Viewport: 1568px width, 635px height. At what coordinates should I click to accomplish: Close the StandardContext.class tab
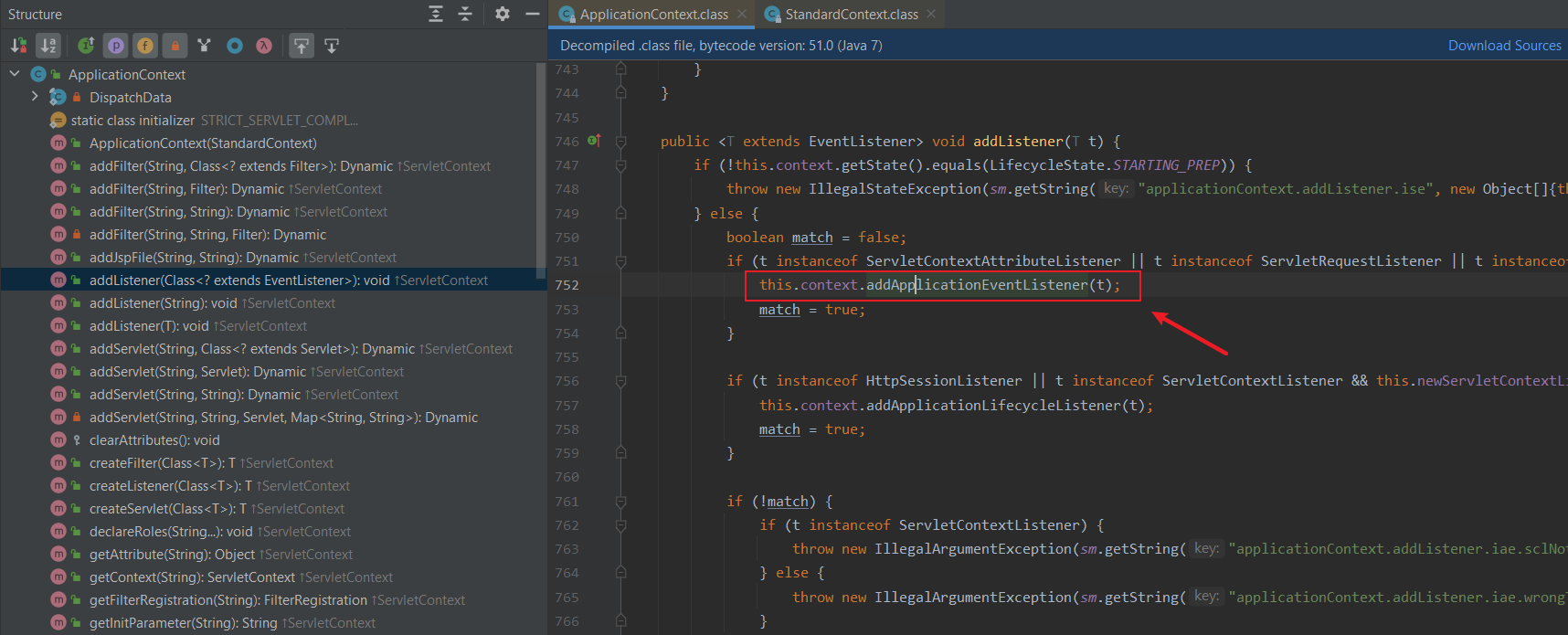[931, 14]
